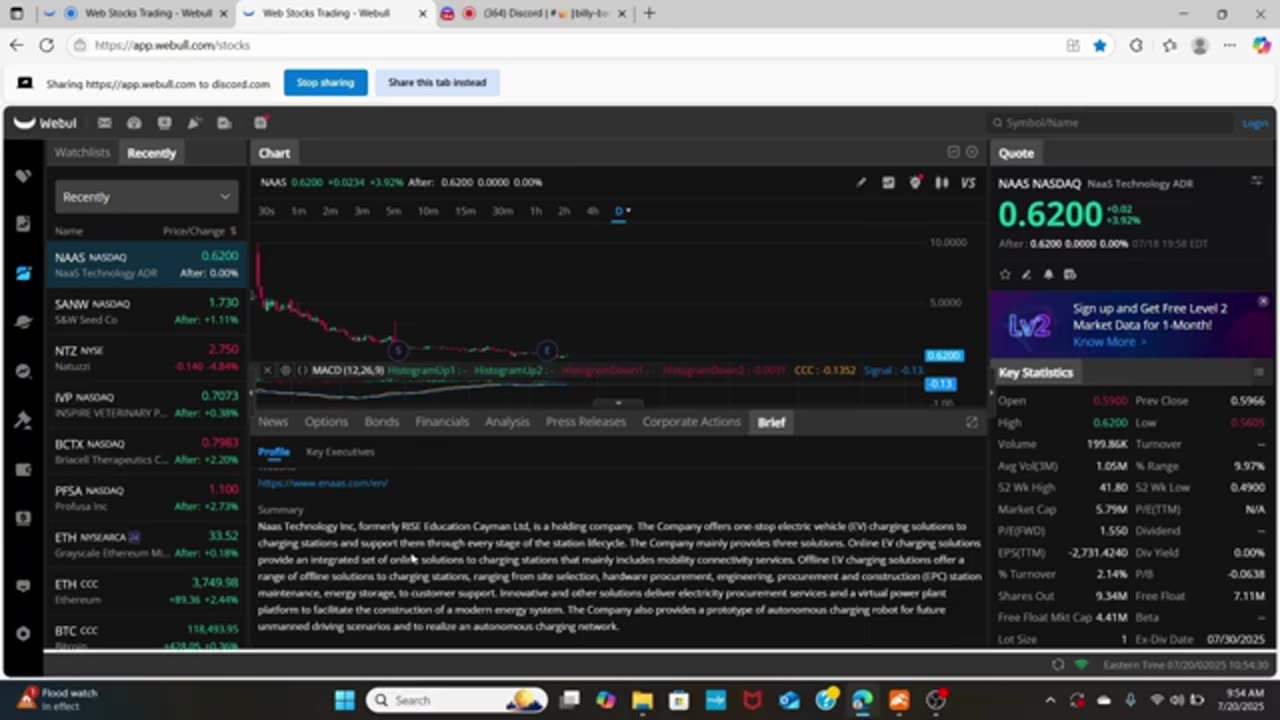Open the Press Releases tab
1280x720 pixels.
pos(586,422)
